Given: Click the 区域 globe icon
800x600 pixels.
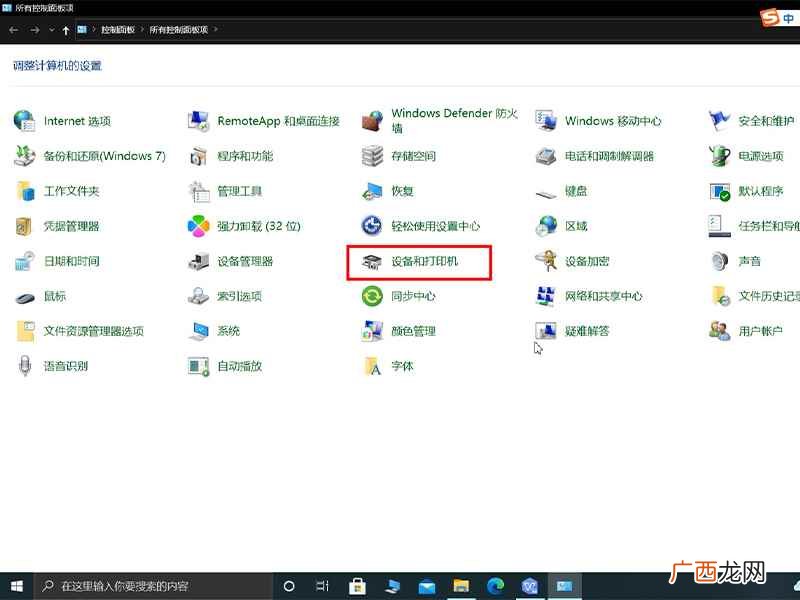Looking at the screenshot, I should 546,226.
